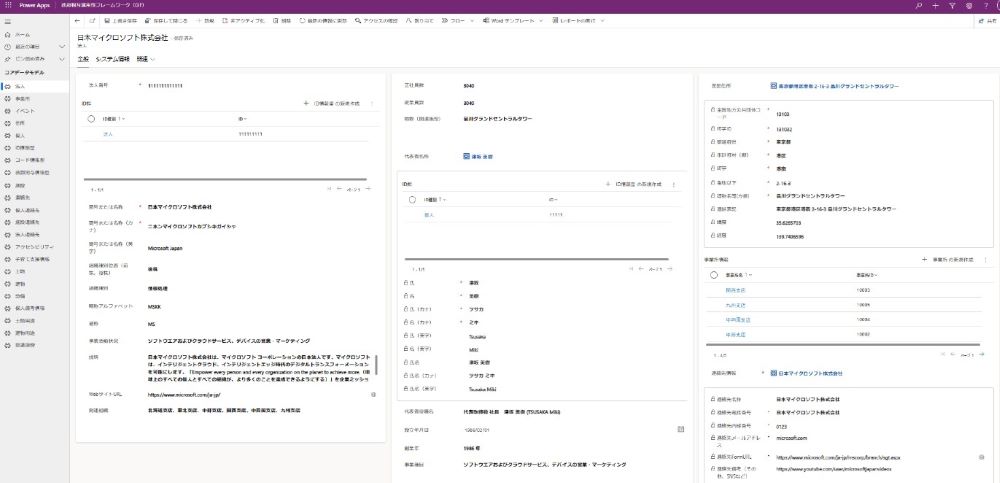Expand ピン留め済み in the sidebar
Viewport: 1000px width, 483px height.
[x=62, y=59]
